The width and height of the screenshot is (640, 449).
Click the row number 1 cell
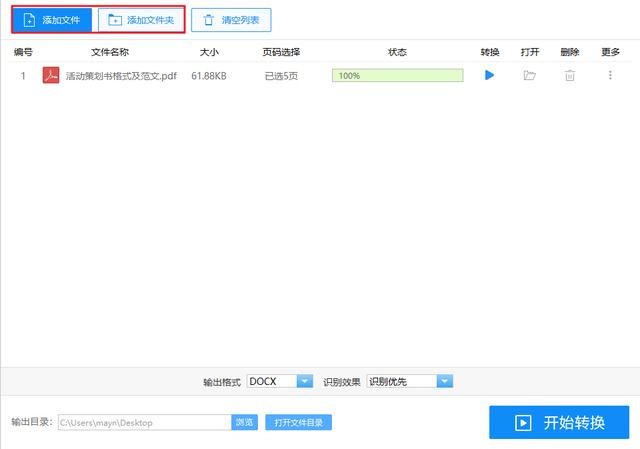coord(23,76)
